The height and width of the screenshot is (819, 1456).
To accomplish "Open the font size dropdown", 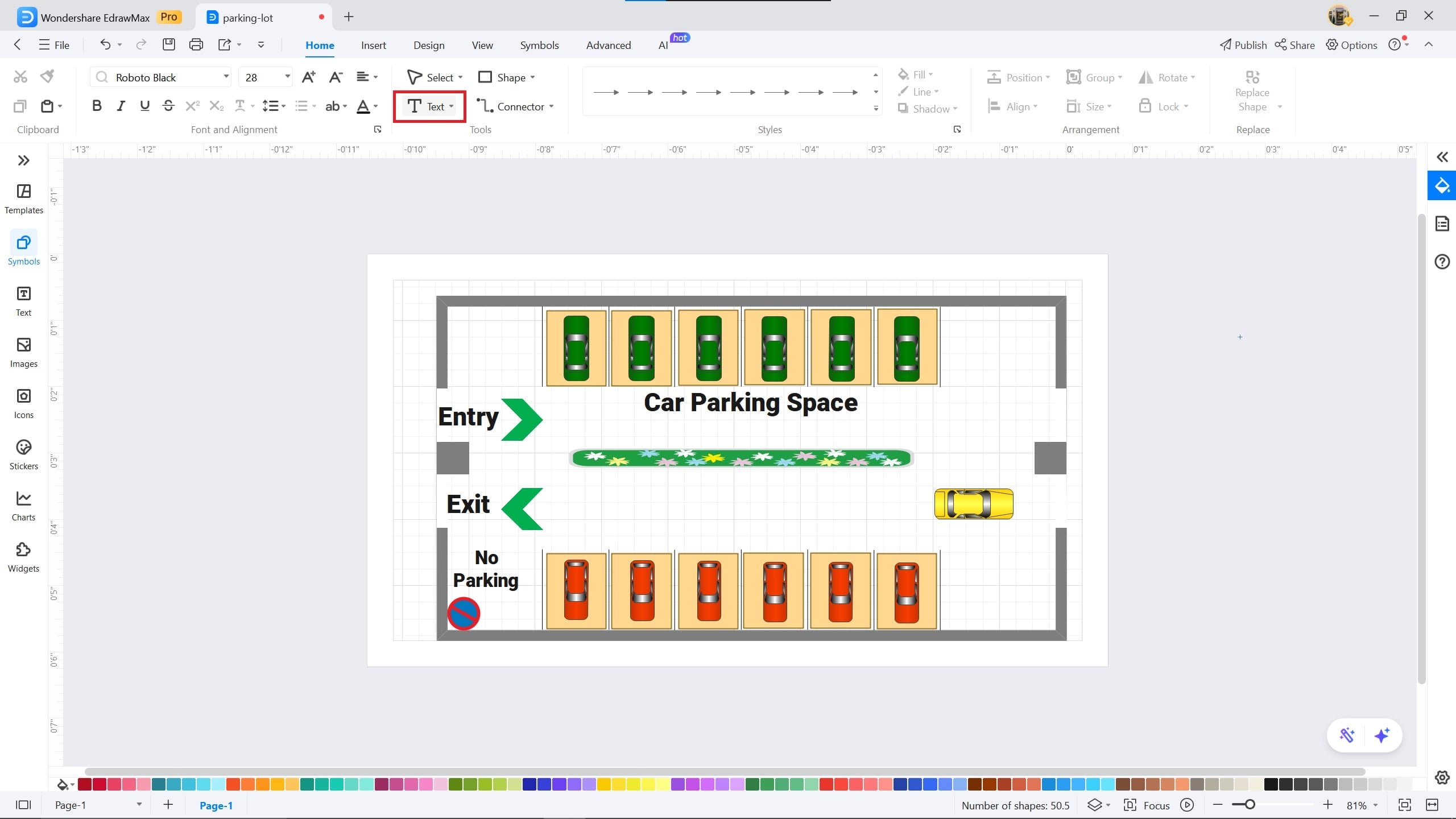I will pos(287,77).
